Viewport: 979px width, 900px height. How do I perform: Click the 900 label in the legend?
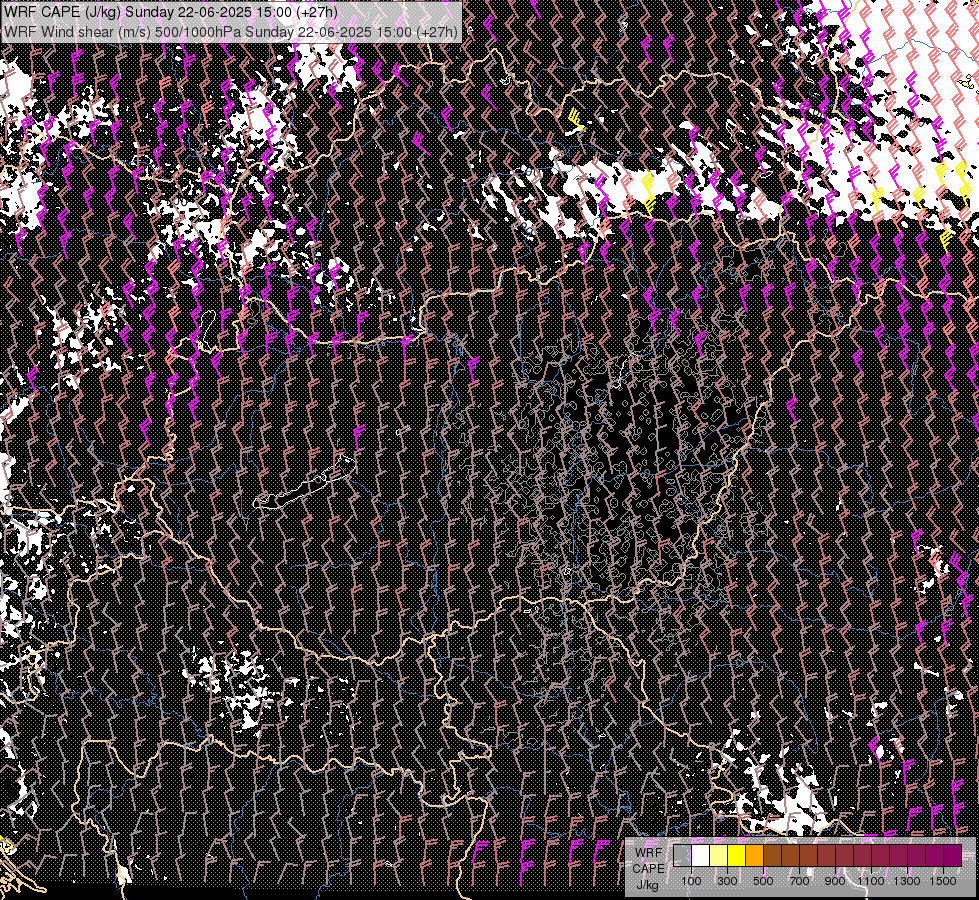click(835, 881)
